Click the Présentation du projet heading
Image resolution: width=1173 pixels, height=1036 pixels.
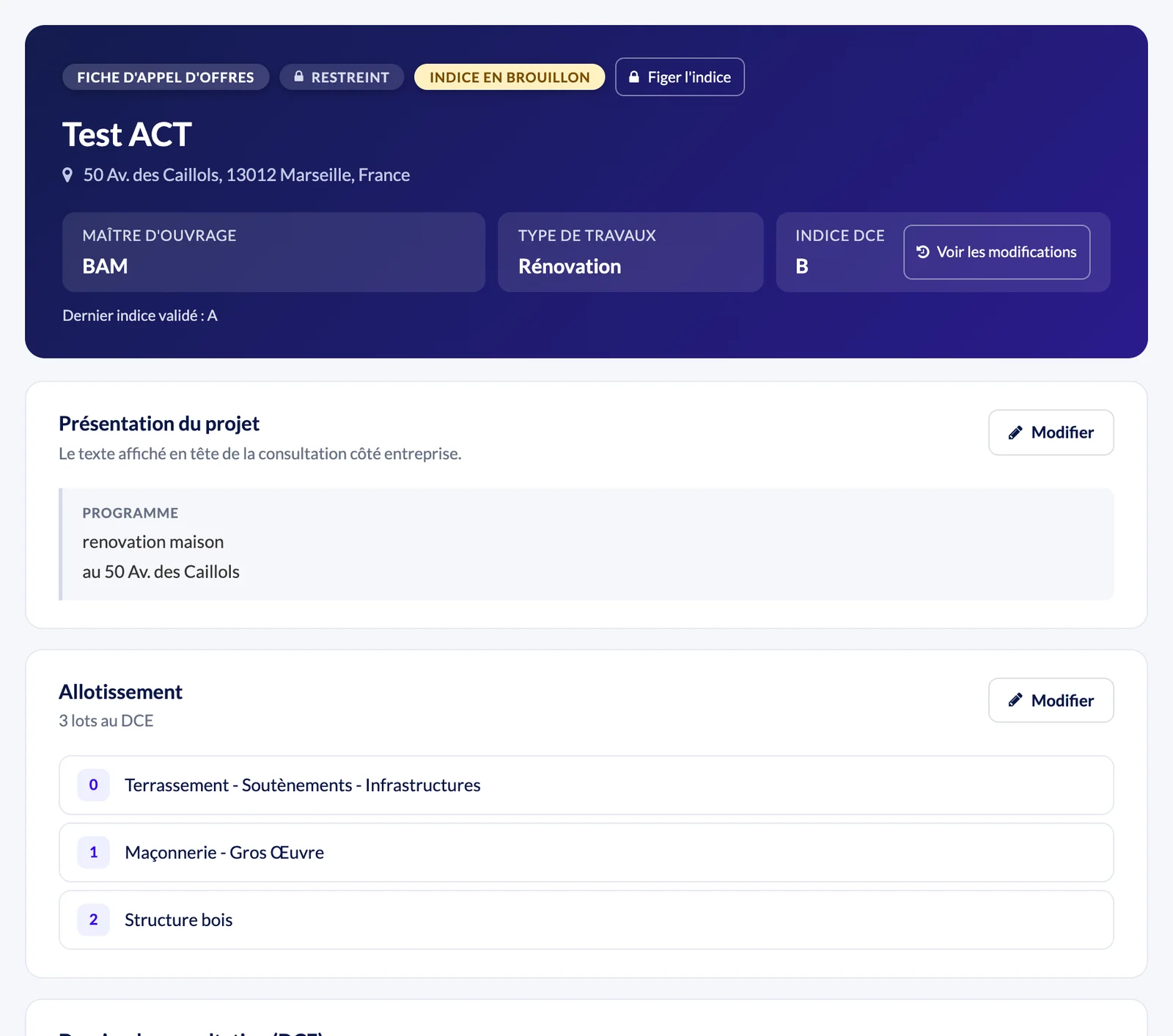tap(159, 424)
